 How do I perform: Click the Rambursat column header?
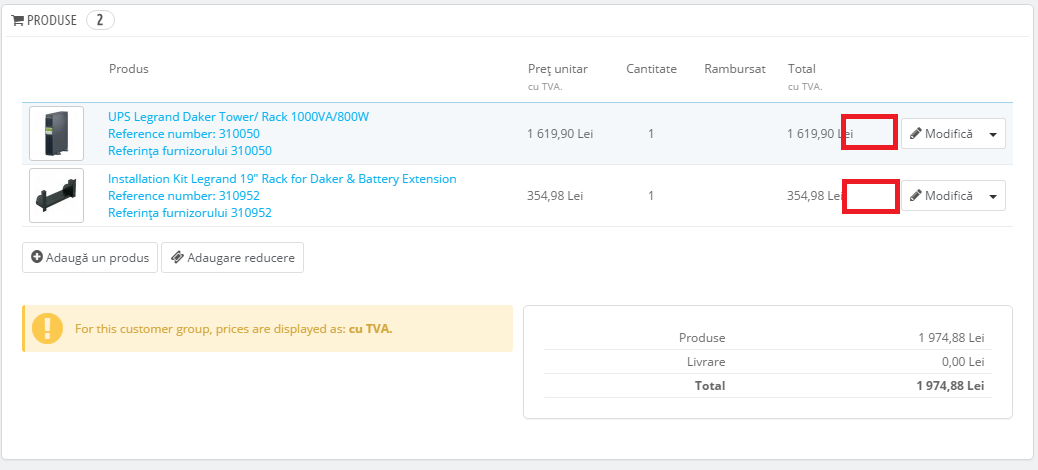(734, 69)
